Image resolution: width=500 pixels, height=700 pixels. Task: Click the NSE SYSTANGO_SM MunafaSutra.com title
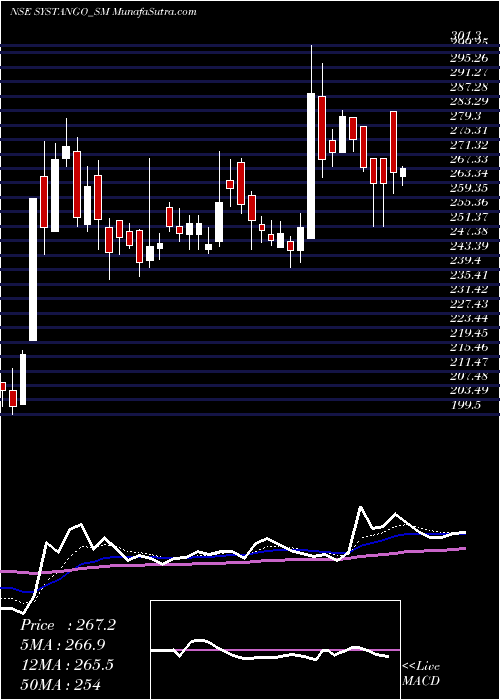click(x=103, y=12)
